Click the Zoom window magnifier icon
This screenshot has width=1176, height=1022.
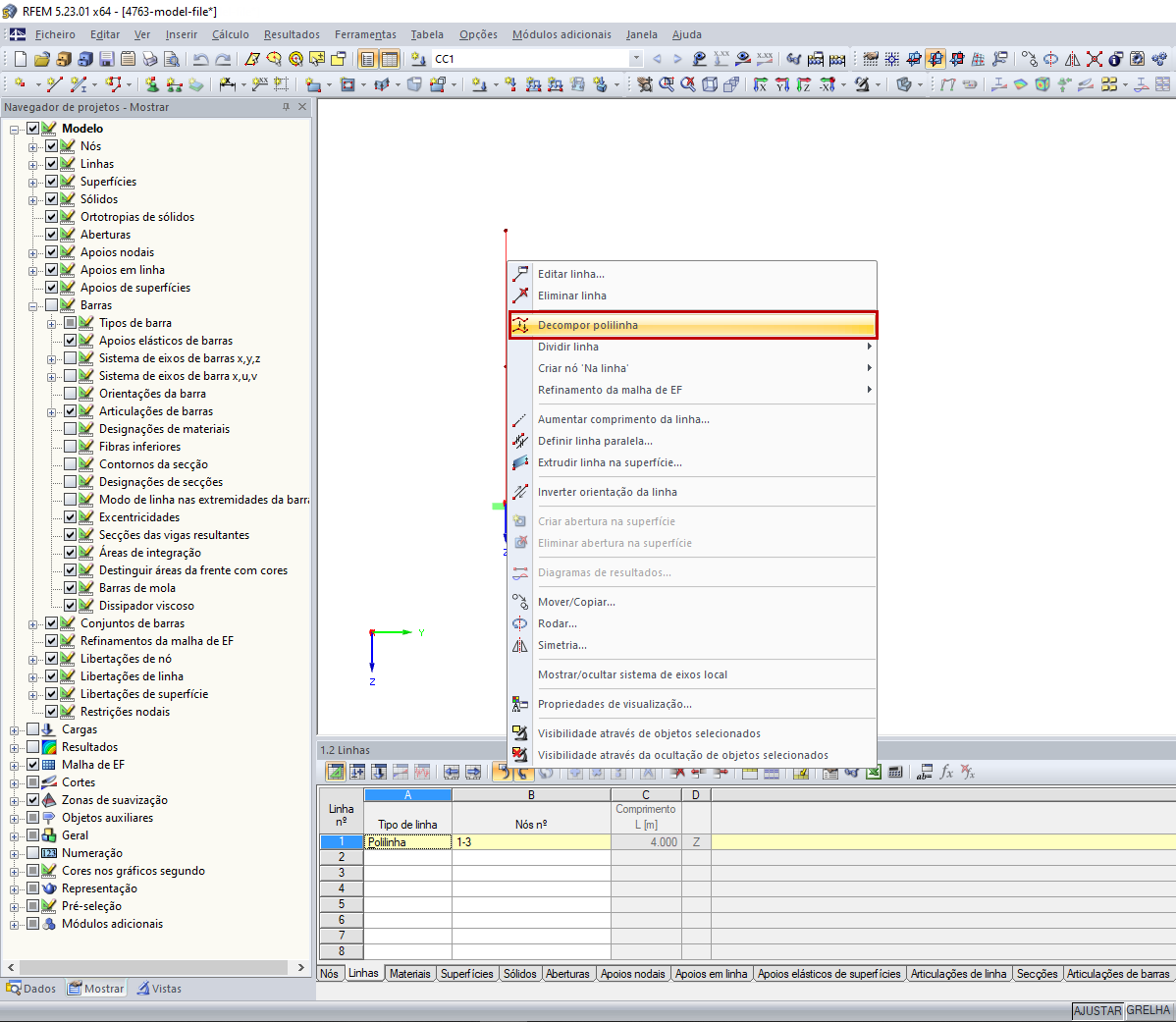tap(666, 84)
